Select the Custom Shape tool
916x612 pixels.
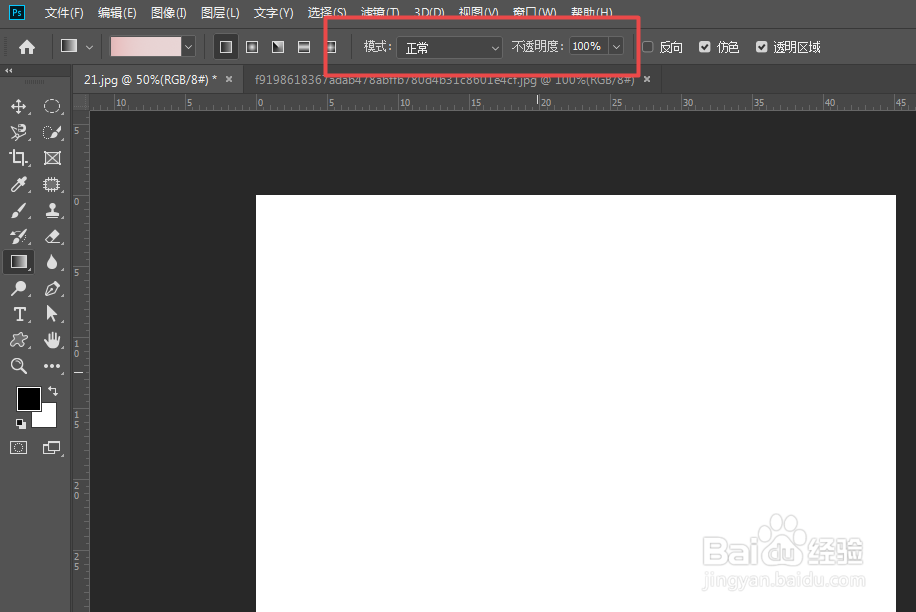(x=19, y=340)
